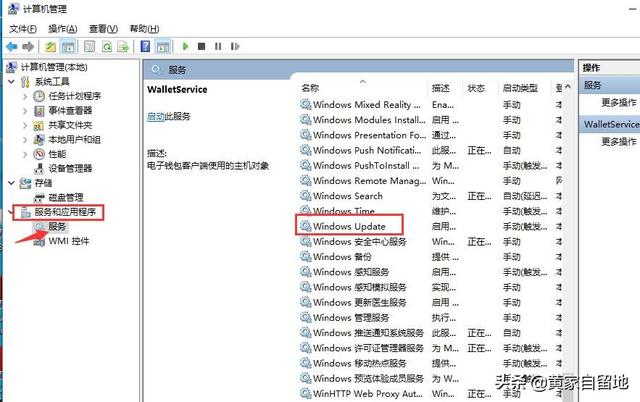Click the Refresh toolbar icon
The image size is (640, 402).
(107, 47)
